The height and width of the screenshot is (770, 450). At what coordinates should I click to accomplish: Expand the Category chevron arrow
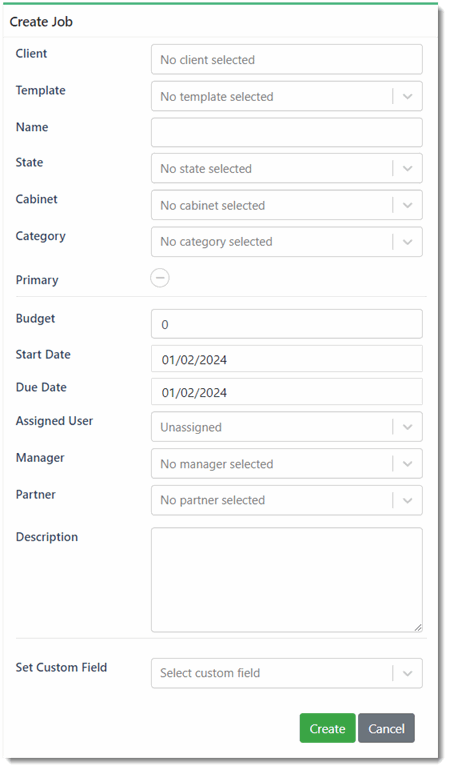[407, 242]
